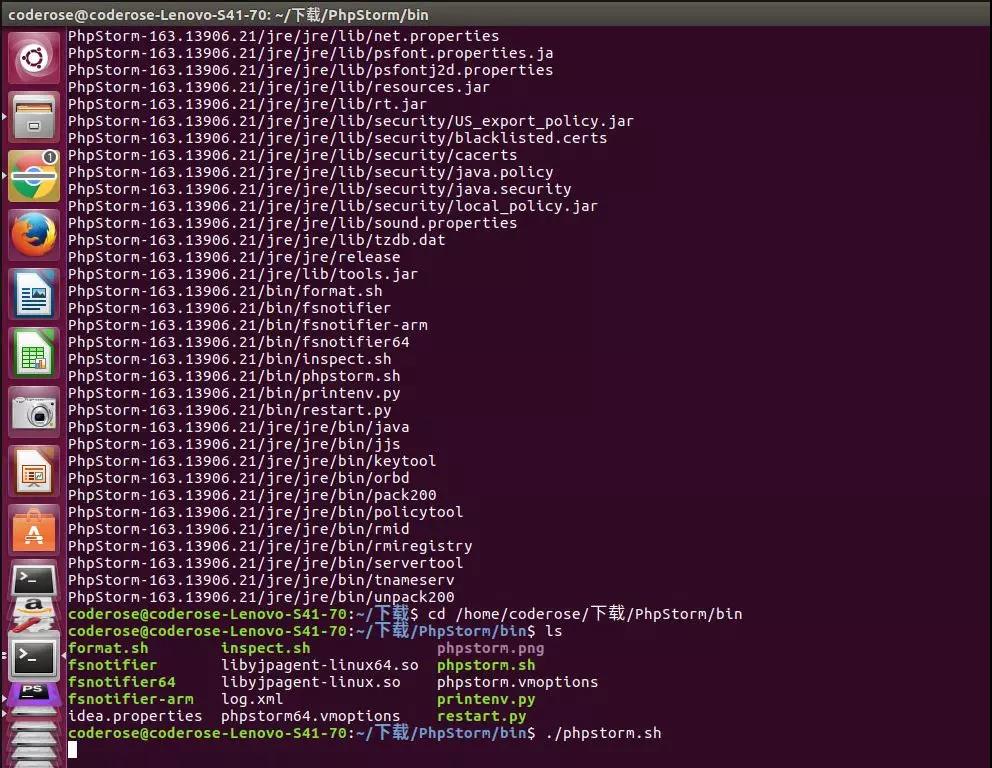Click 'phpstorm64.vmoptions' in the listing
This screenshot has height=768, width=992.
pyautogui.click(x=311, y=716)
